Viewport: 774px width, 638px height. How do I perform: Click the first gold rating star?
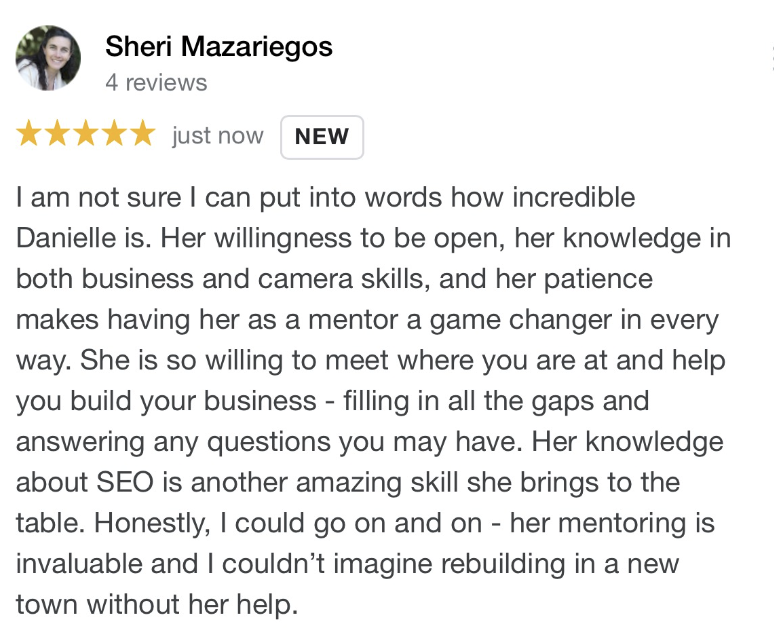click(29, 133)
